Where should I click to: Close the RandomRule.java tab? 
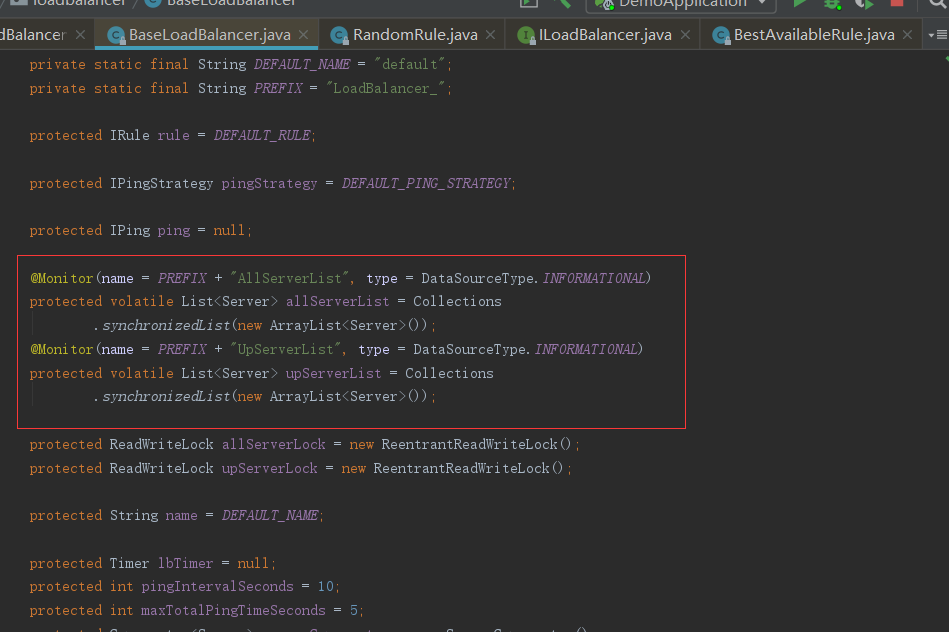[x=491, y=35]
